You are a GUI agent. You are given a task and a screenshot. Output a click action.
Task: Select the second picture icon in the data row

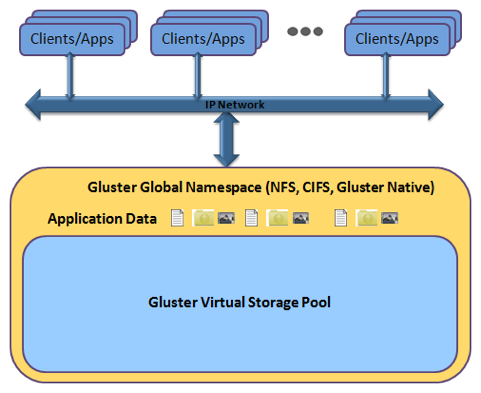301,218
